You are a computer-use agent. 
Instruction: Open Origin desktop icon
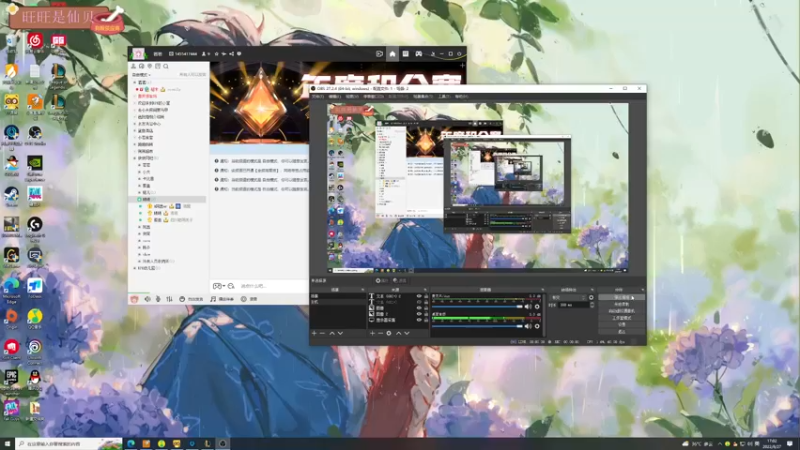[x=11, y=318]
